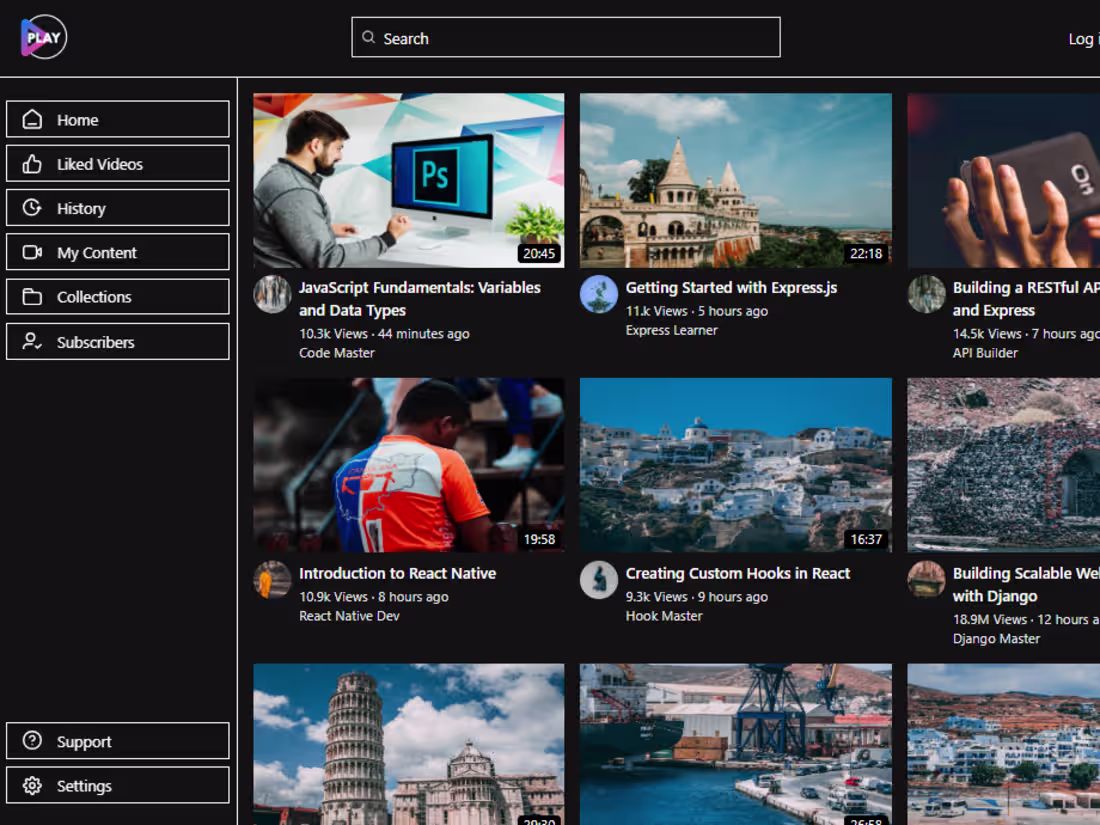This screenshot has height=825, width=1100.
Task: Click the thumbs-up Liked Videos icon
Action: click(x=32, y=163)
